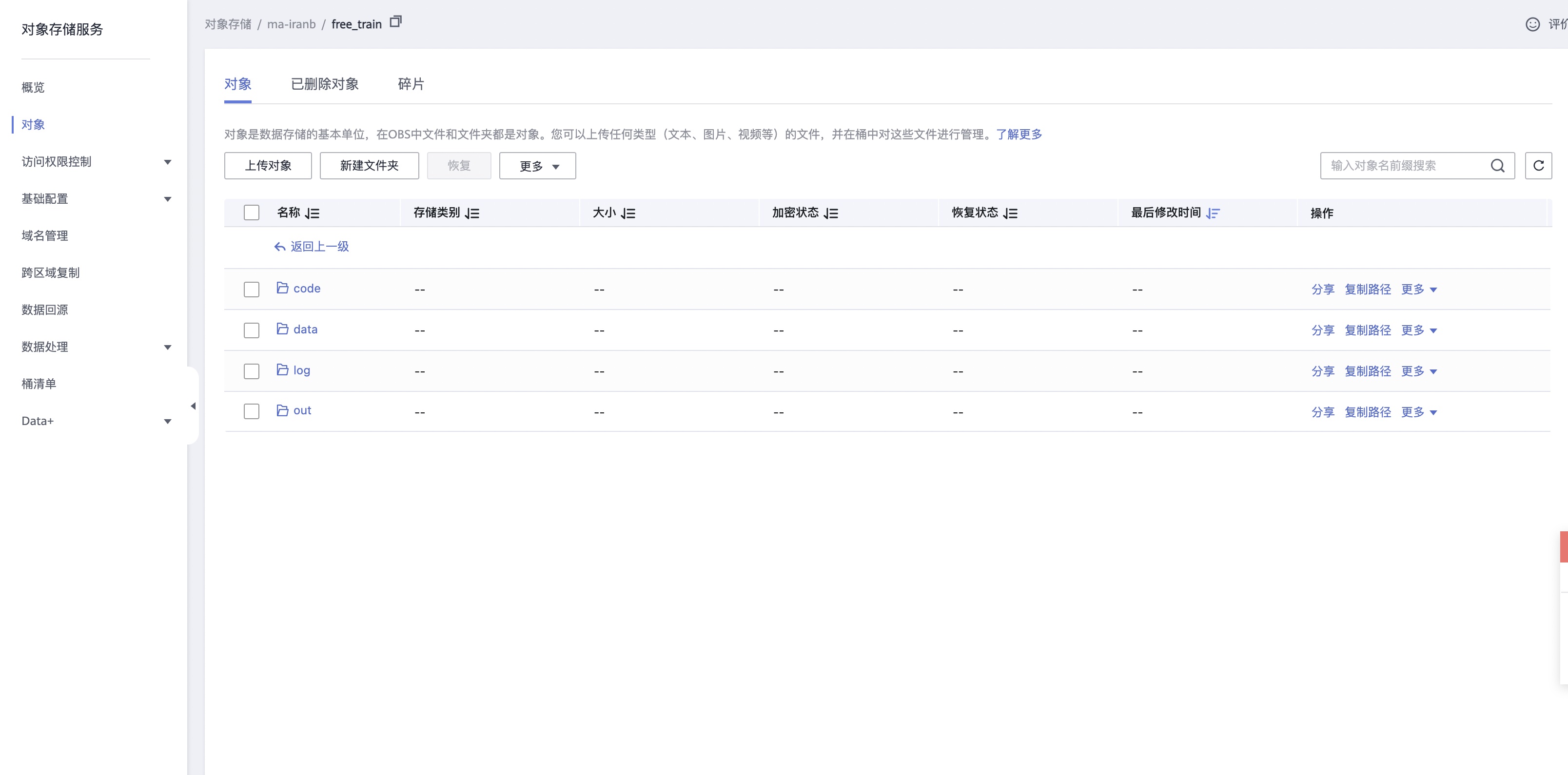
Task: Click sort icon beside 大小 column
Action: pyautogui.click(x=628, y=213)
